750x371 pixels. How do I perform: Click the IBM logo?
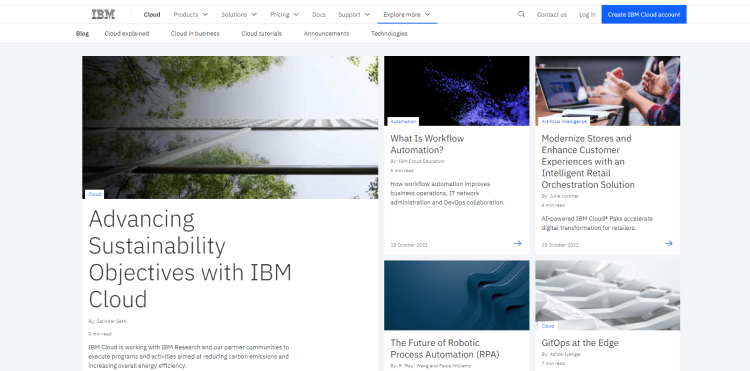pyautogui.click(x=103, y=14)
